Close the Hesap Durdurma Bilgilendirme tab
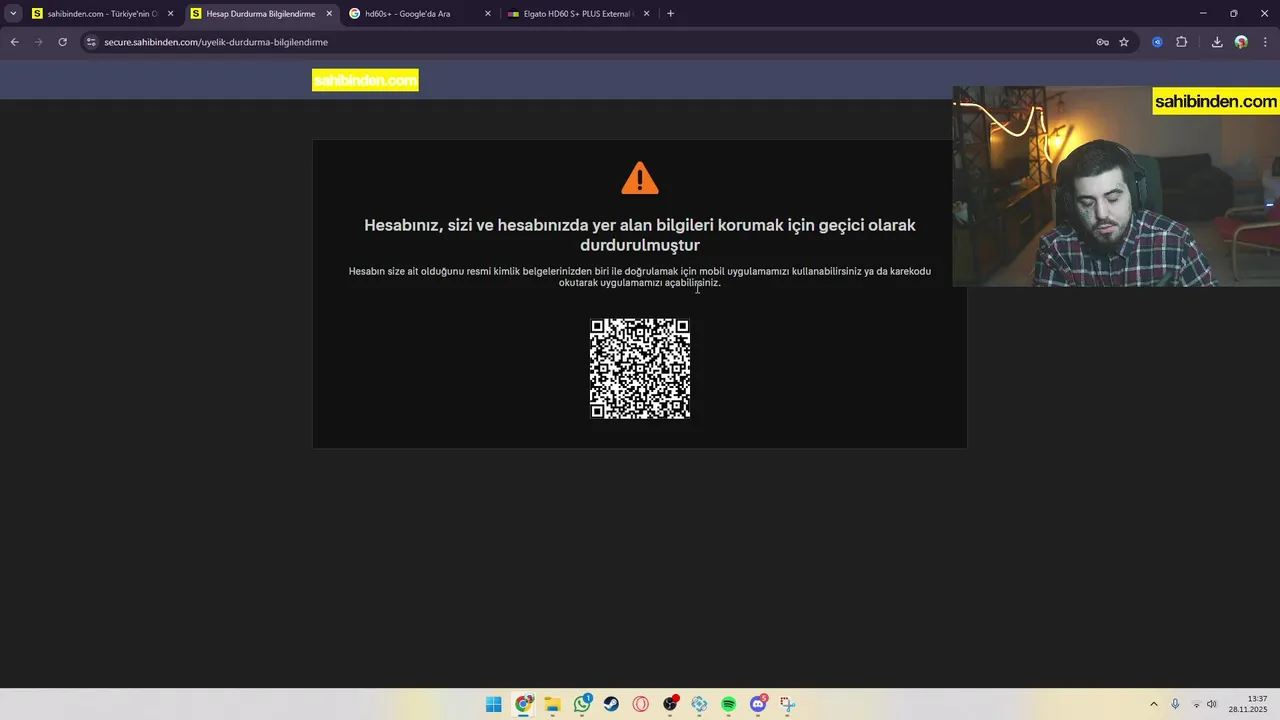The height and width of the screenshot is (720, 1280). point(329,14)
